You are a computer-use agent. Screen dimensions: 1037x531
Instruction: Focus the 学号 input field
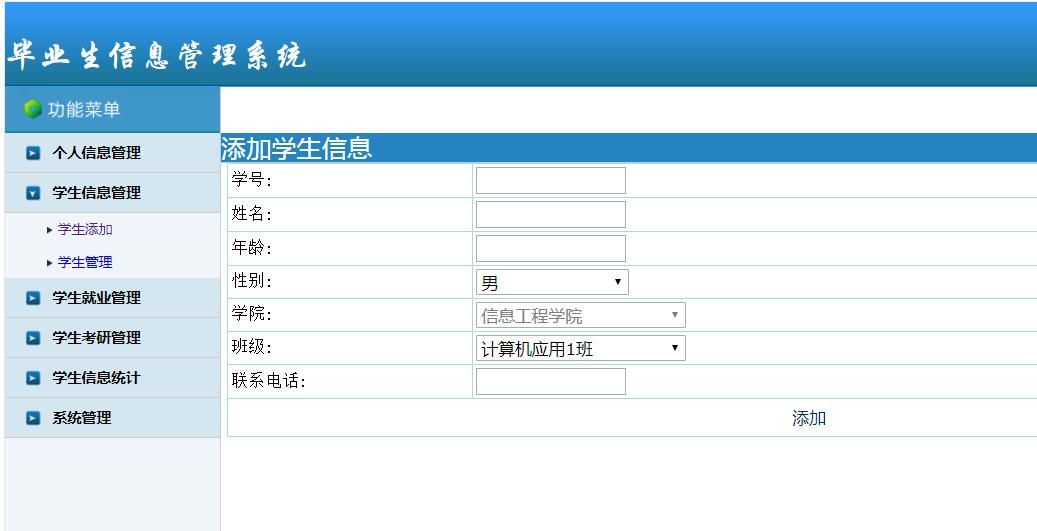pos(551,181)
